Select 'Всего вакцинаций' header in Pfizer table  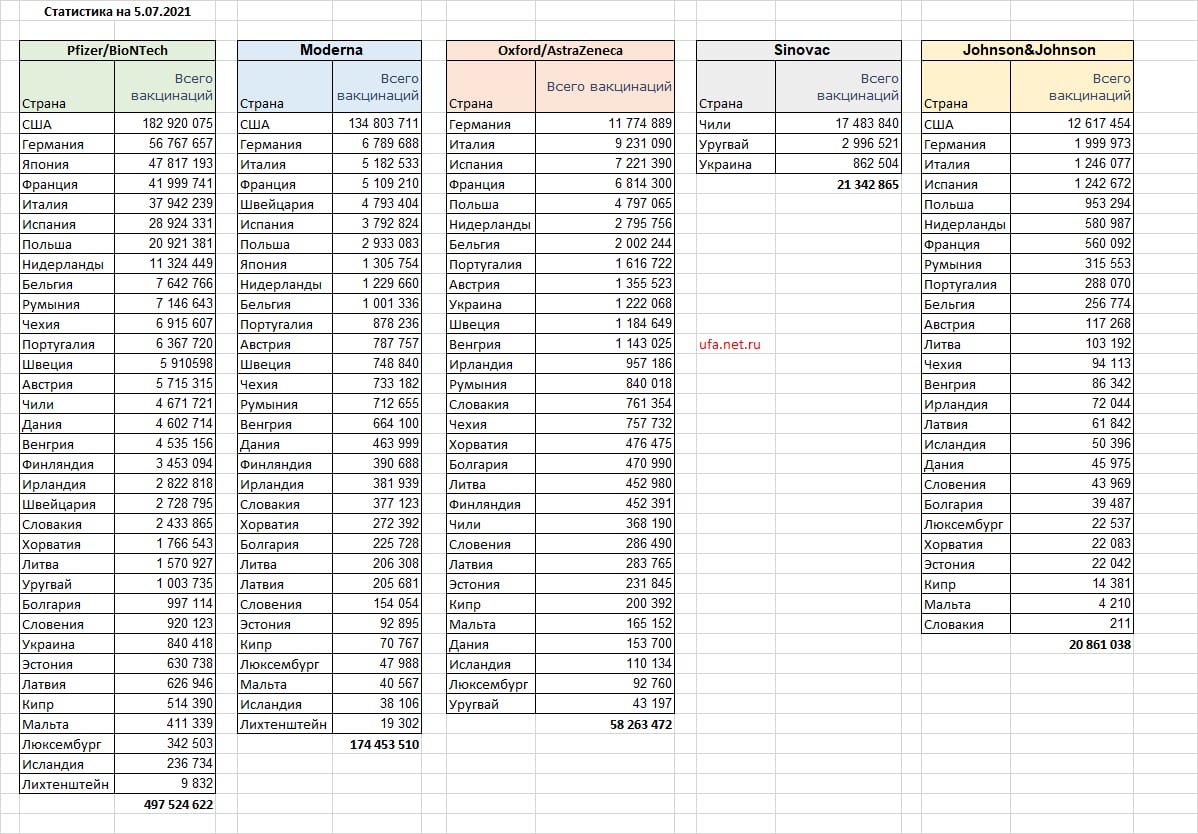click(165, 87)
